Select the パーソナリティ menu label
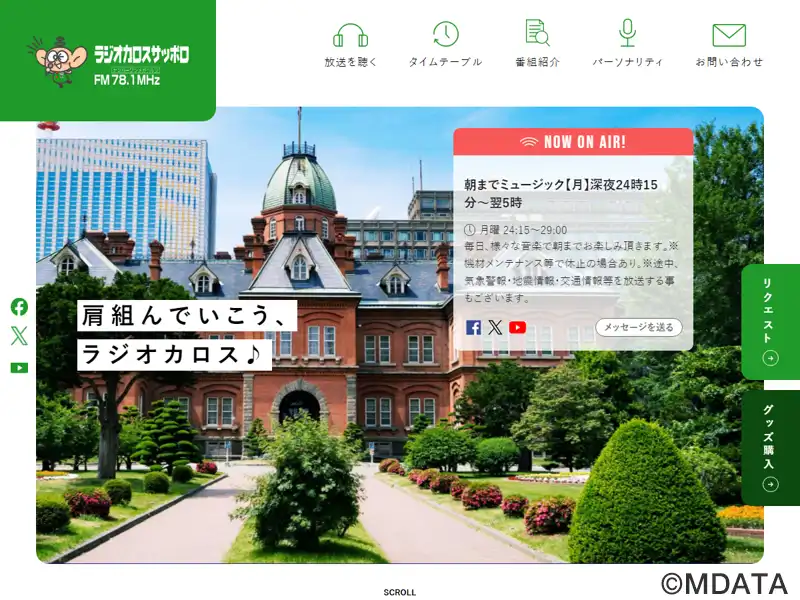 click(627, 62)
